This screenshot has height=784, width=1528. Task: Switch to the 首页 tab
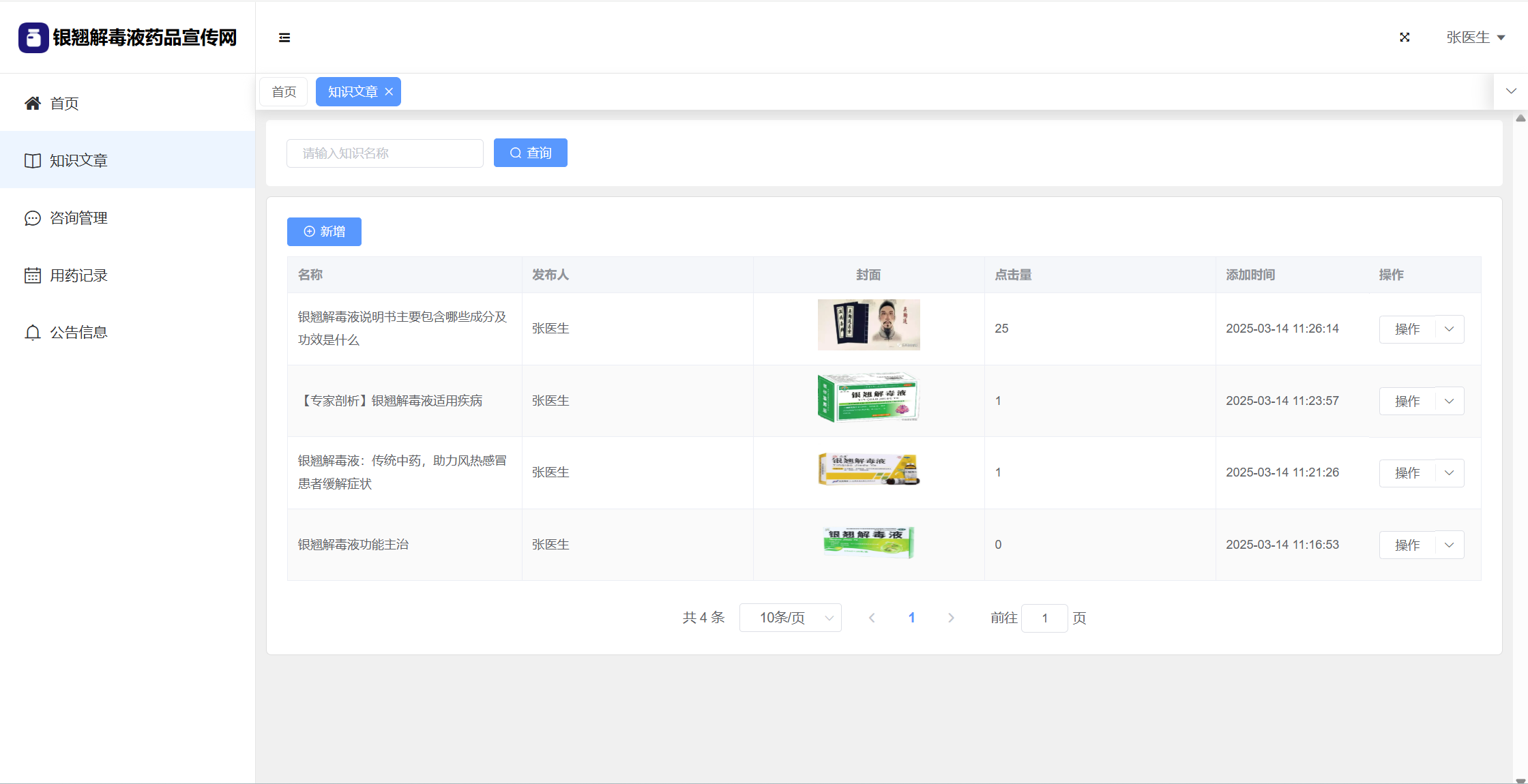click(284, 92)
